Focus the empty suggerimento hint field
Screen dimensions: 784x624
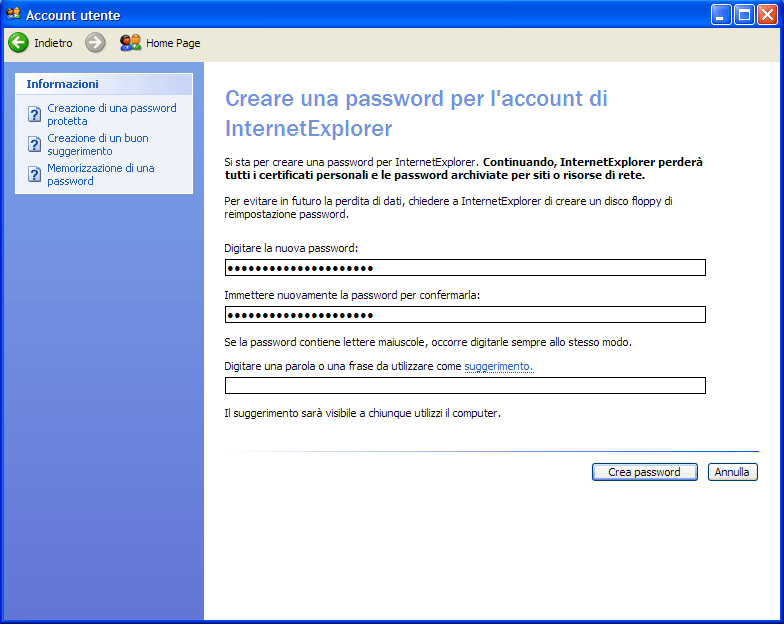point(465,386)
